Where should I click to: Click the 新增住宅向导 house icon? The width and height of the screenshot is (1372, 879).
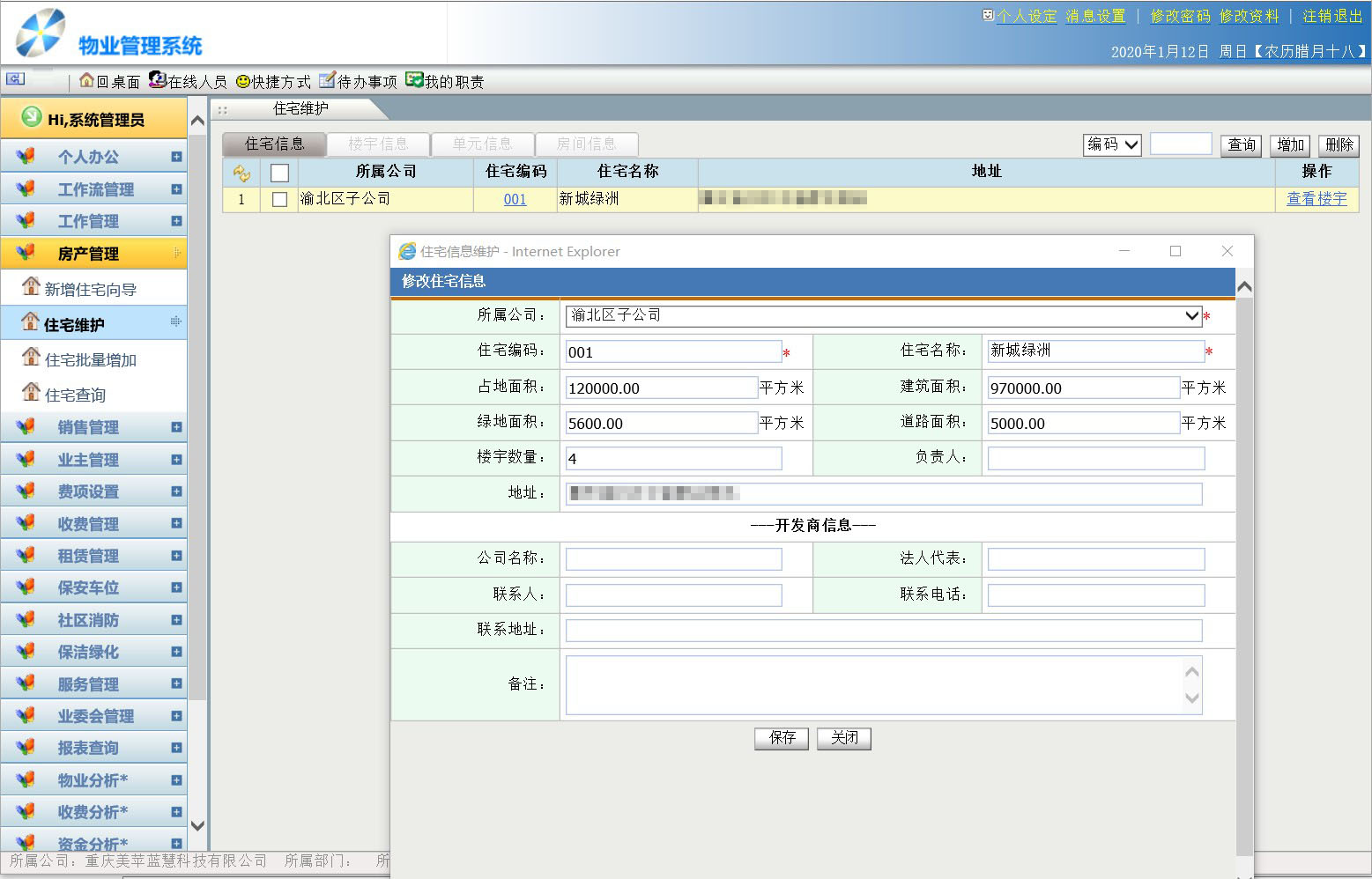pyautogui.click(x=31, y=287)
